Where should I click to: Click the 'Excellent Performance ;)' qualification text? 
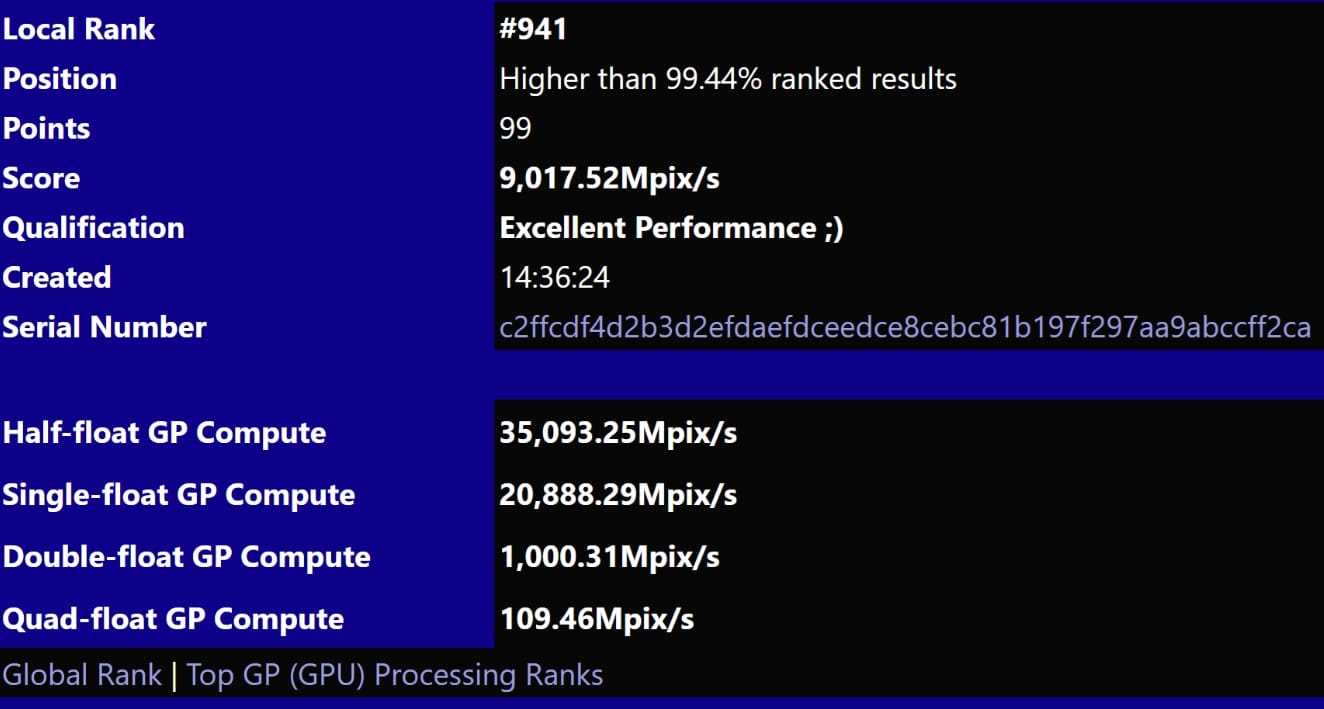coord(671,228)
